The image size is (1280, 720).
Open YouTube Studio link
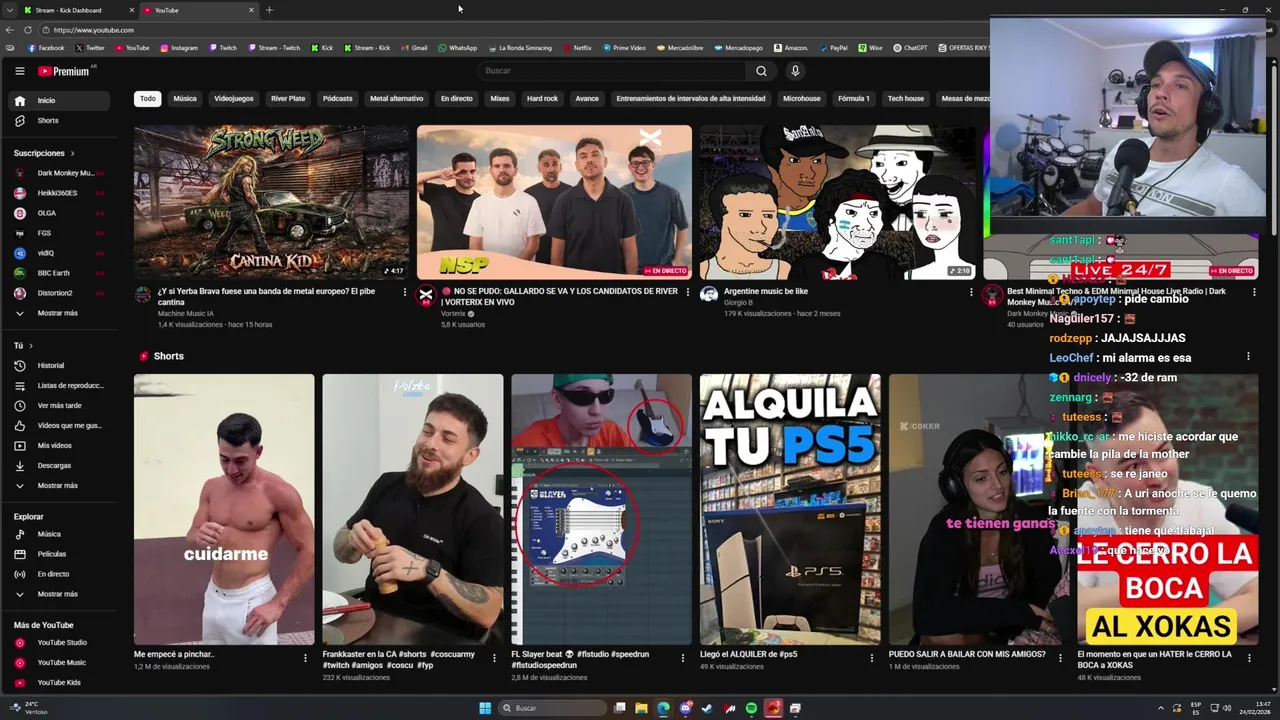pyautogui.click(x=60, y=642)
